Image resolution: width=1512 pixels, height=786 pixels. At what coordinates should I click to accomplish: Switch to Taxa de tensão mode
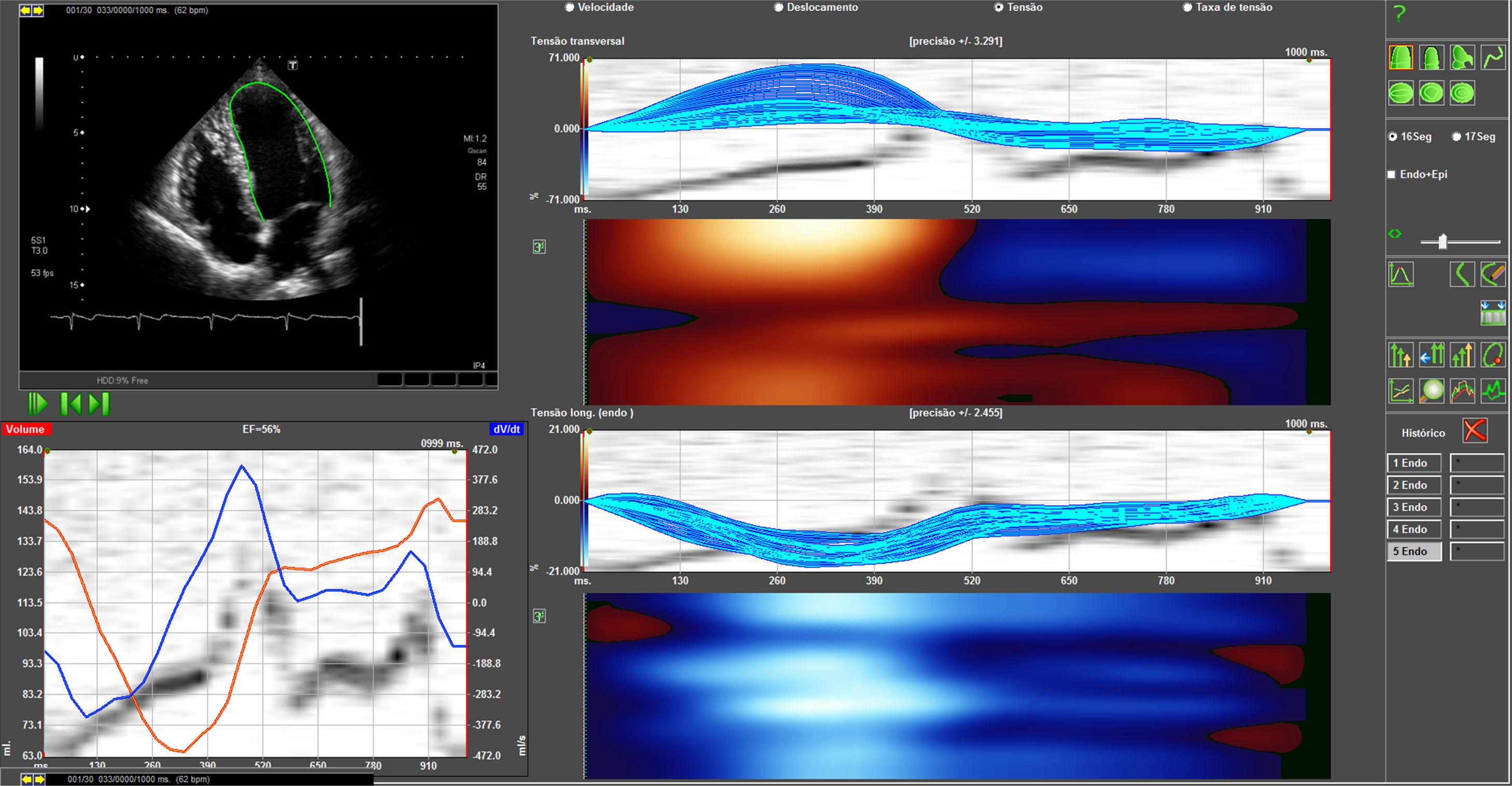click(1187, 8)
